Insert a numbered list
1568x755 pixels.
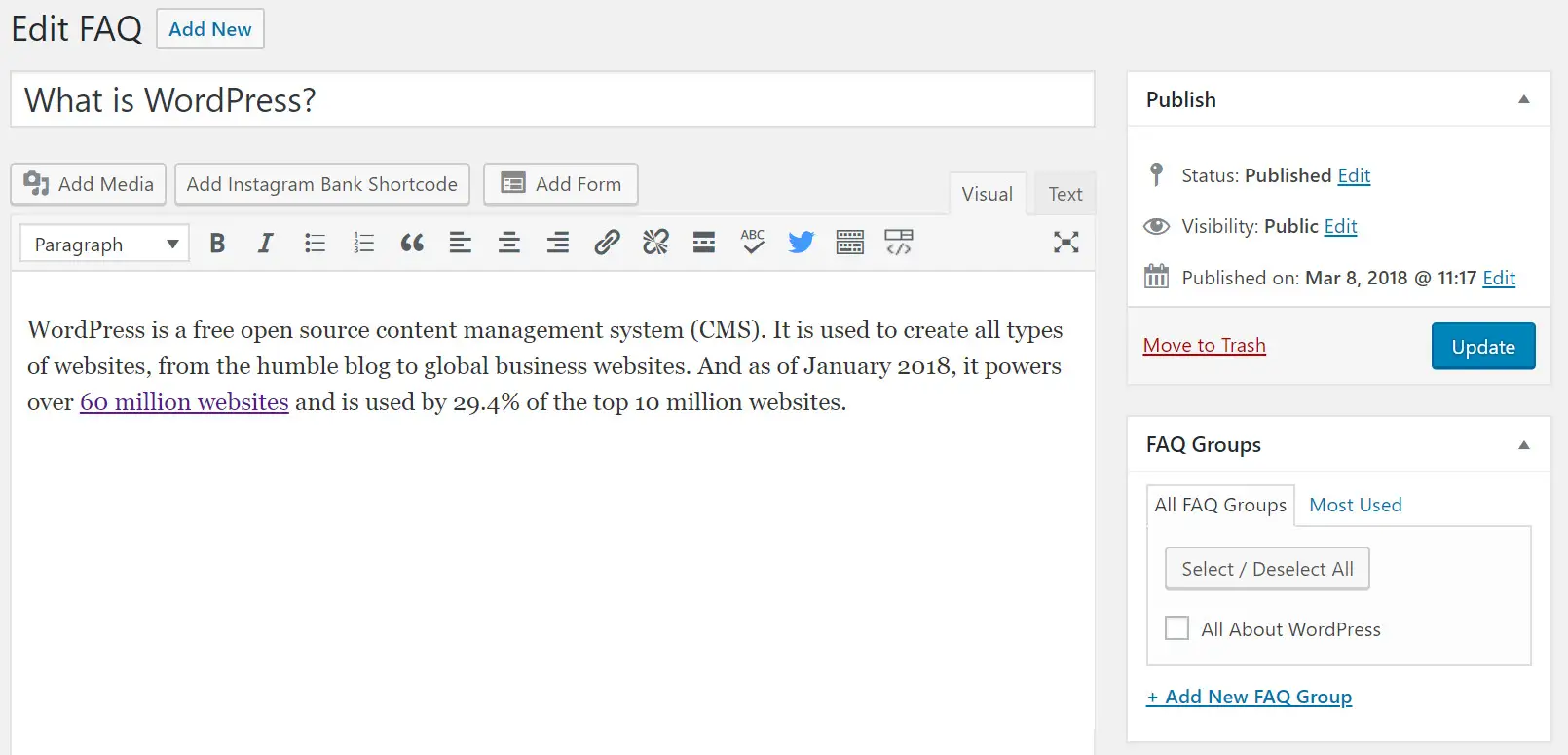(363, 244)
